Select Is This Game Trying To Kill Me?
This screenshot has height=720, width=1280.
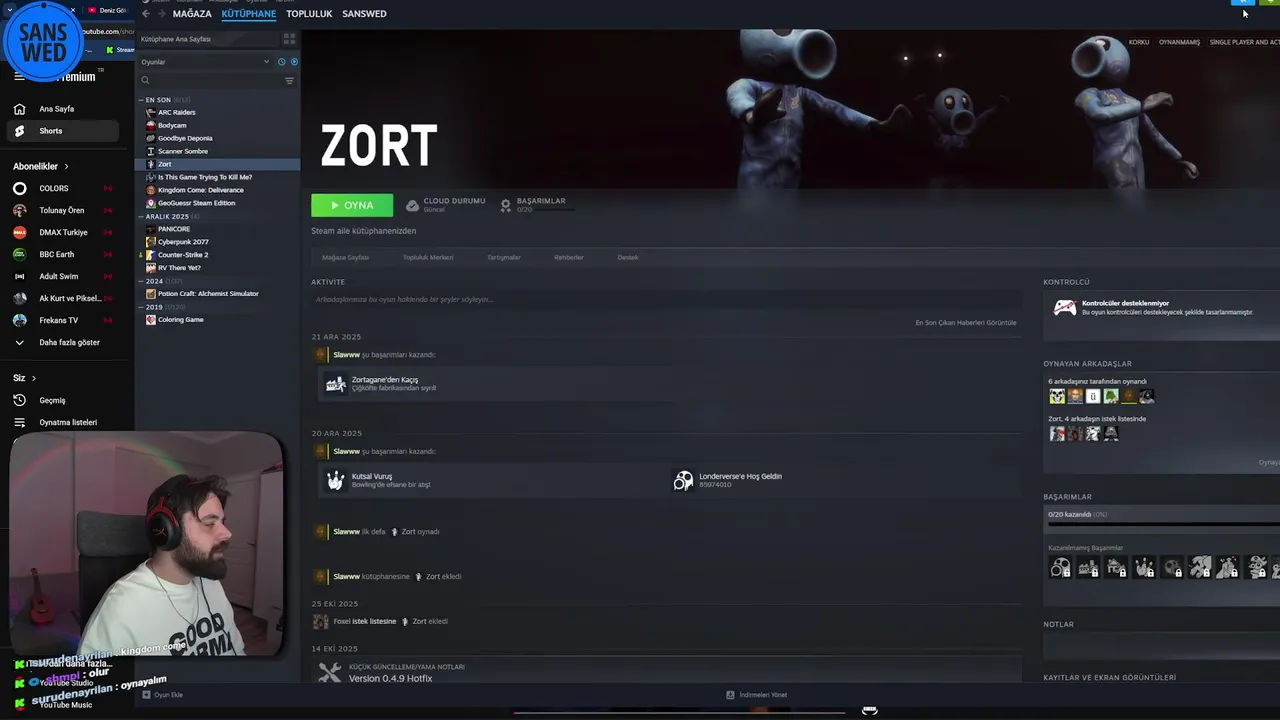(x=205, y=177)
